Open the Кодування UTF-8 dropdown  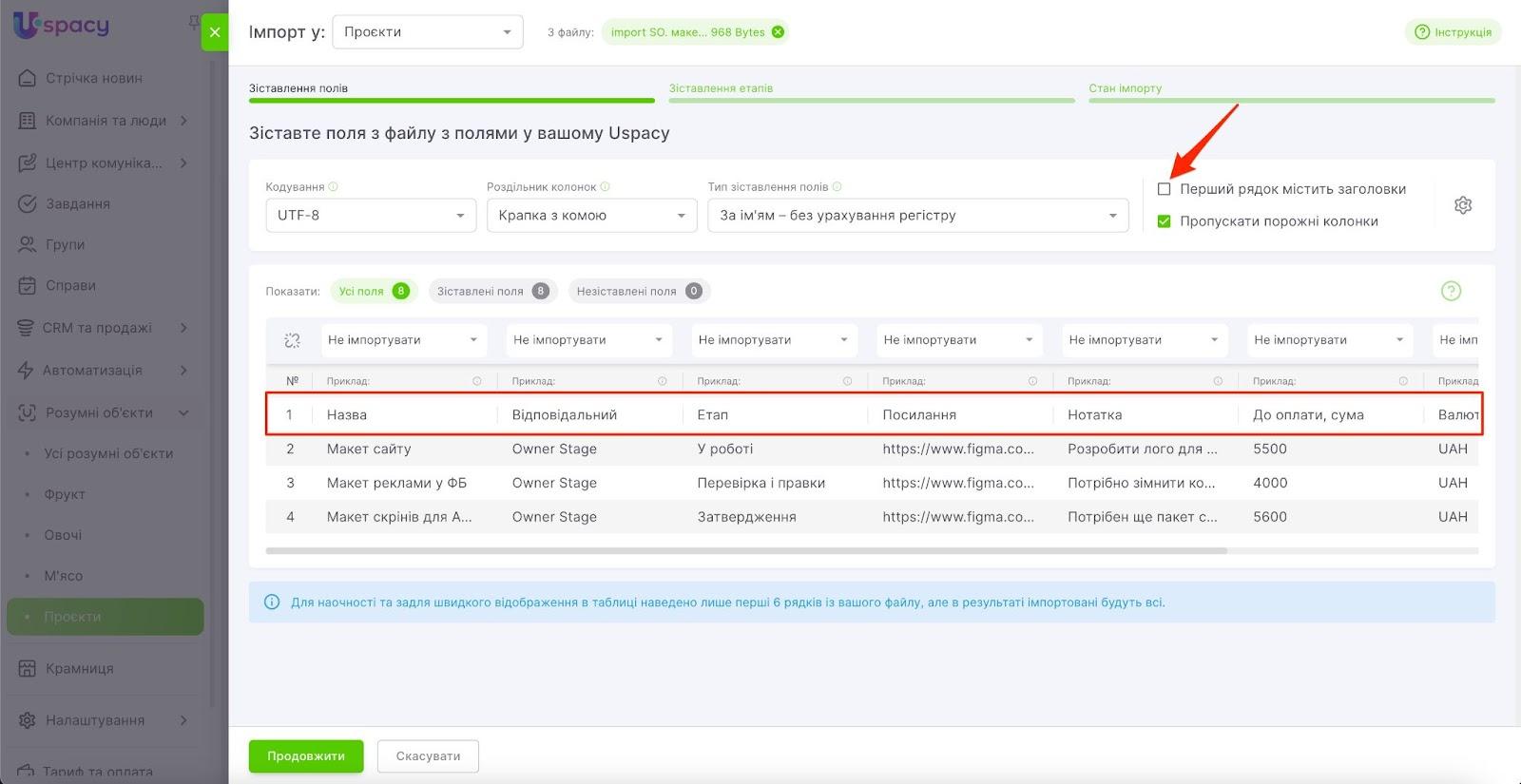pos(370,216)
